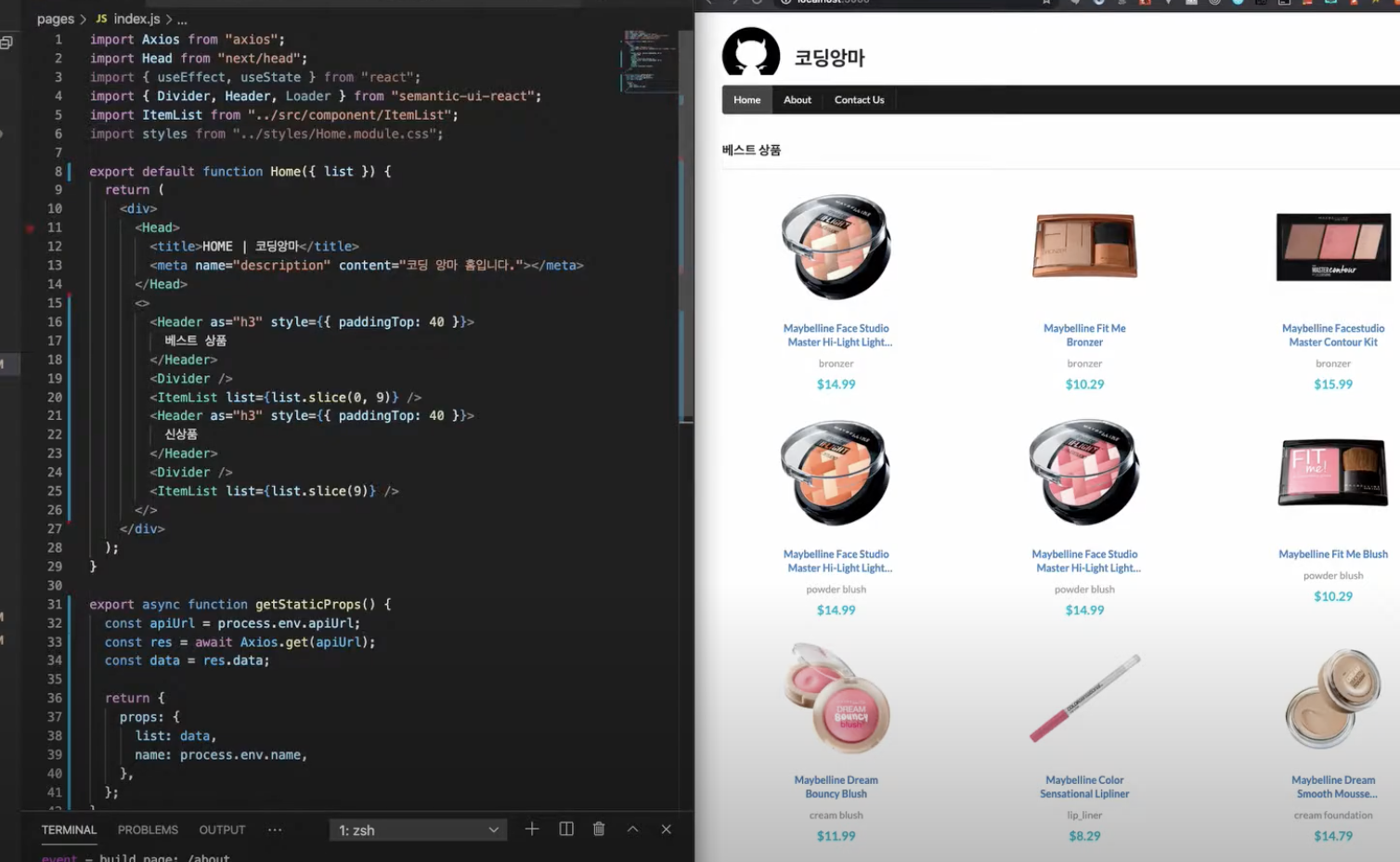Click the cream foundation category label

(1333, 816)
